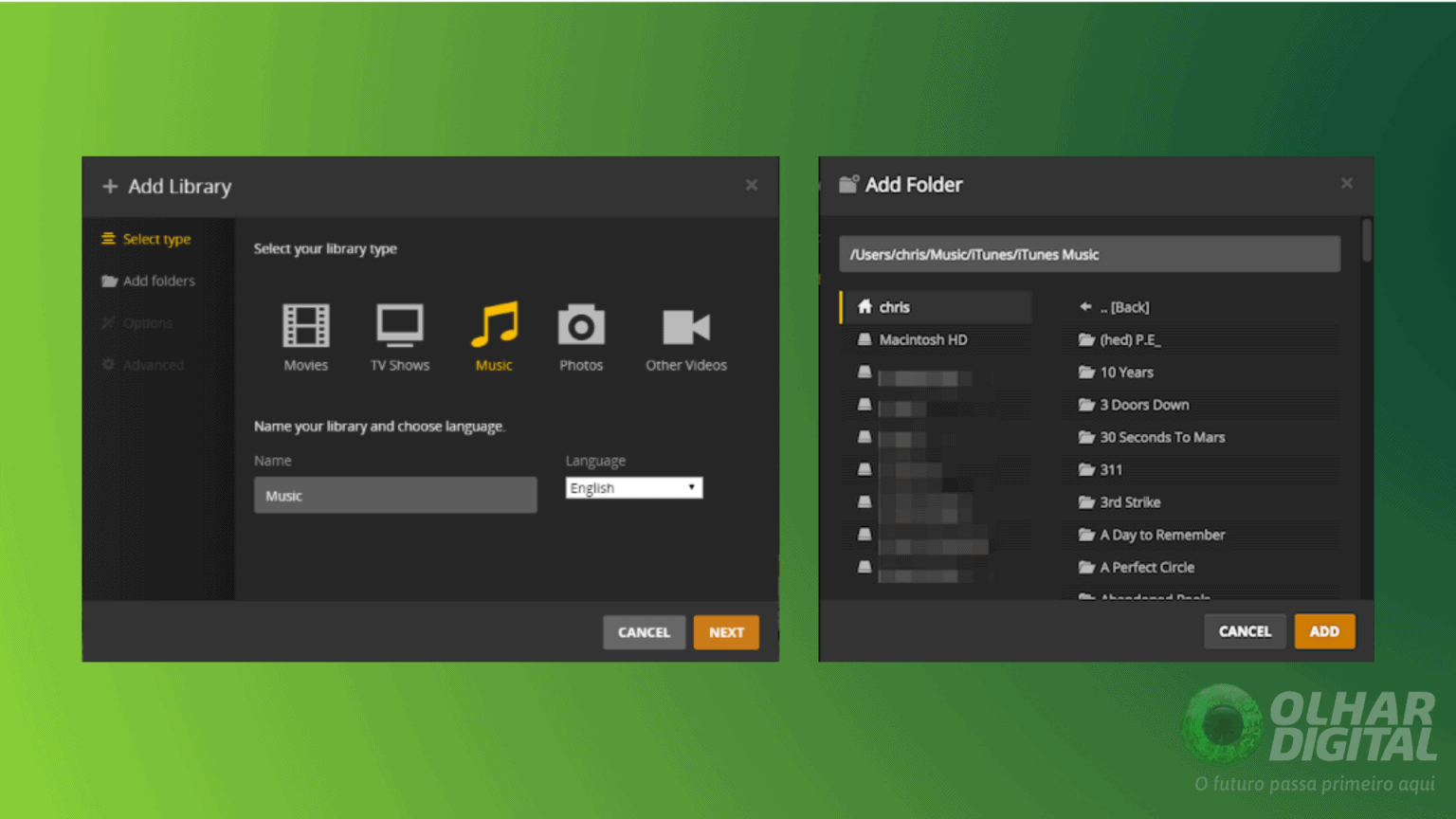Open the A Day to Remember folder

coord(1152,535)
